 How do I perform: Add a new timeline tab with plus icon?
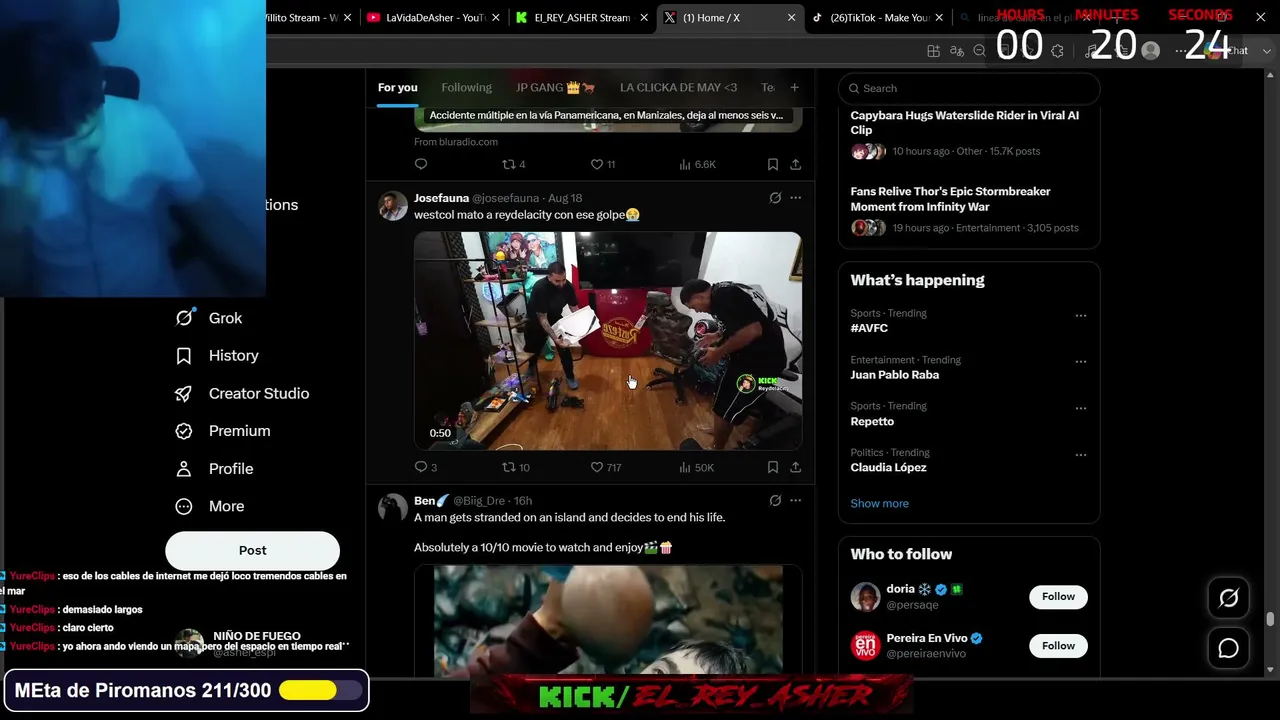click(795, 88)
